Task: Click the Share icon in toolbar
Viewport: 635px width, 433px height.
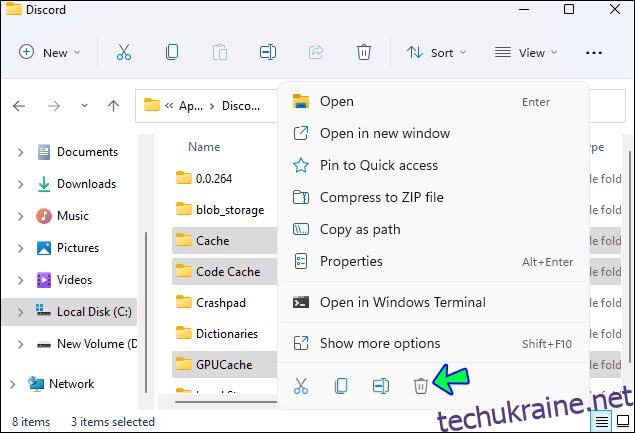Action: point(316,52)
